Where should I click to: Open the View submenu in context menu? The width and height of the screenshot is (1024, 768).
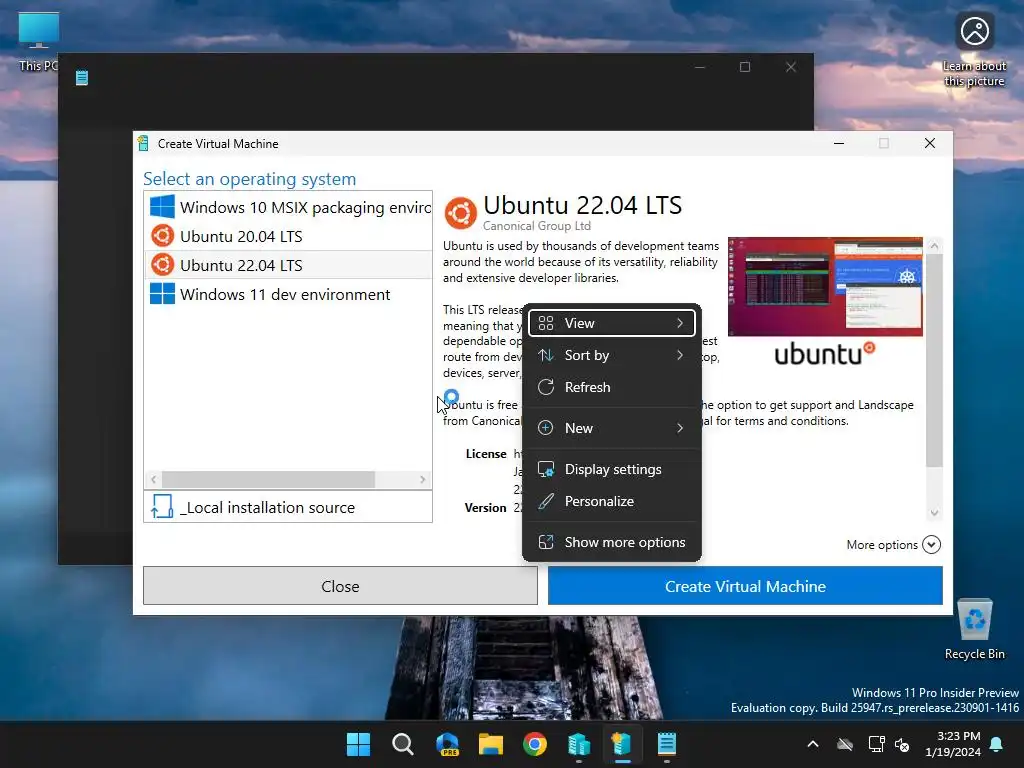611,323
